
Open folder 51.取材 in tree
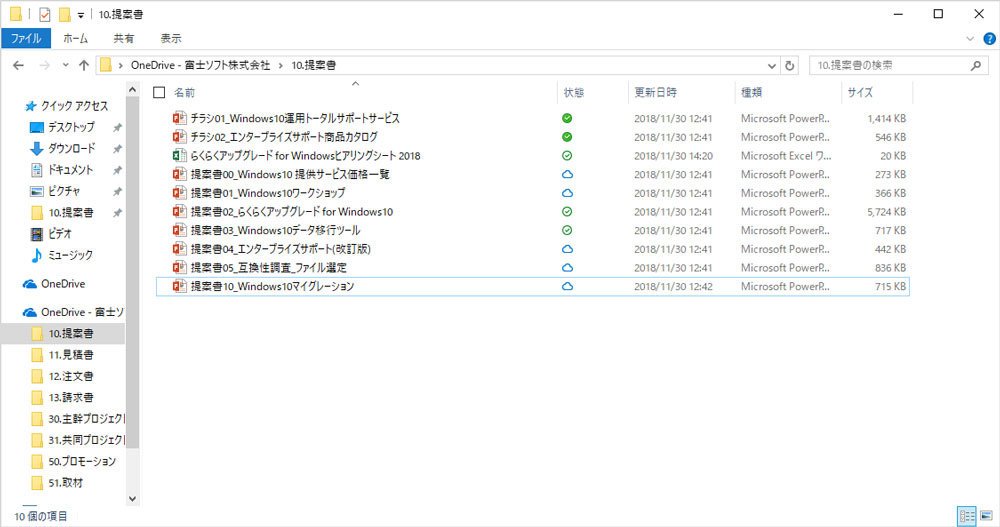click(x=66, y=483)
